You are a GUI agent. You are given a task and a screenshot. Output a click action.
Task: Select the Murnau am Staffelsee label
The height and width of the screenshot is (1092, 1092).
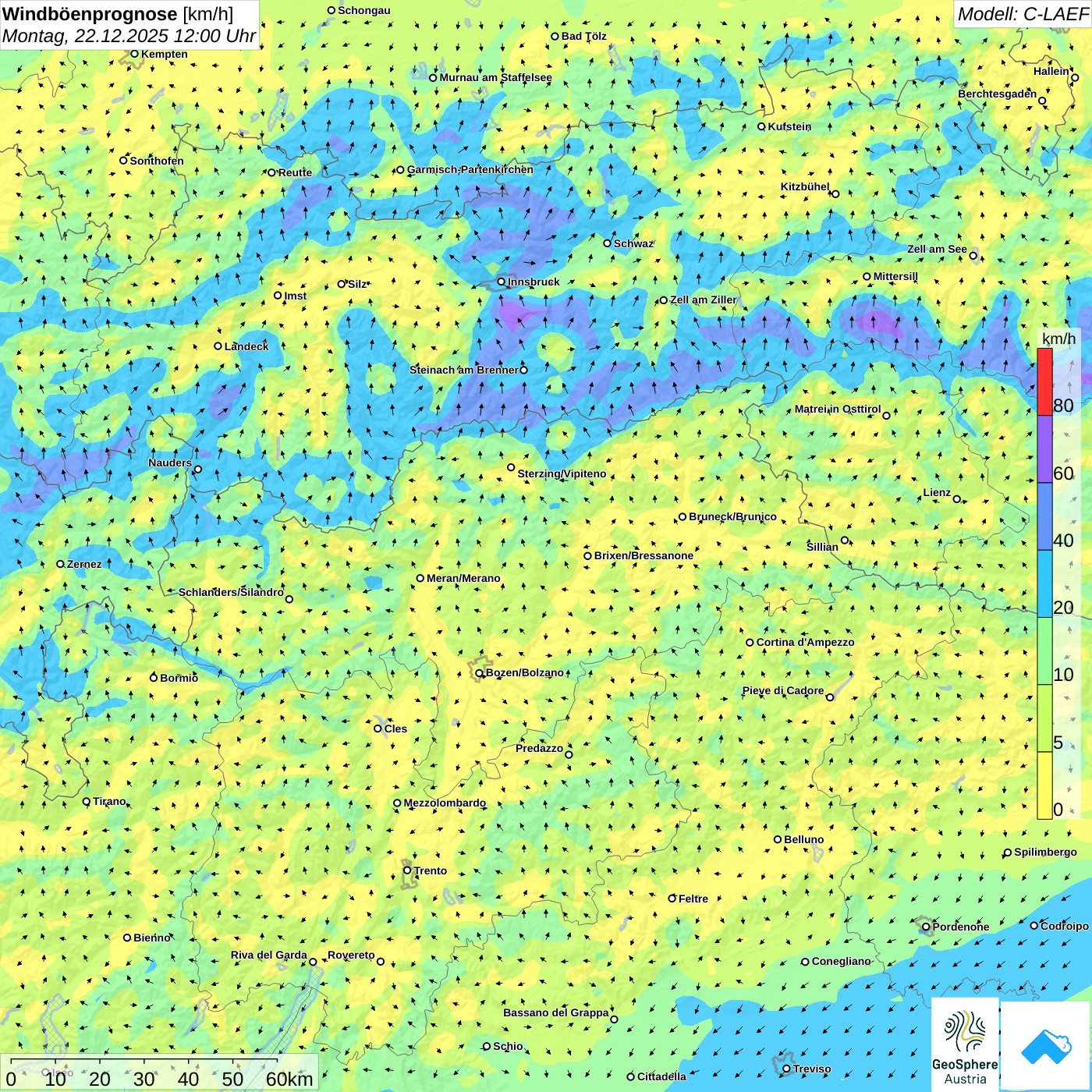point(495,77)
